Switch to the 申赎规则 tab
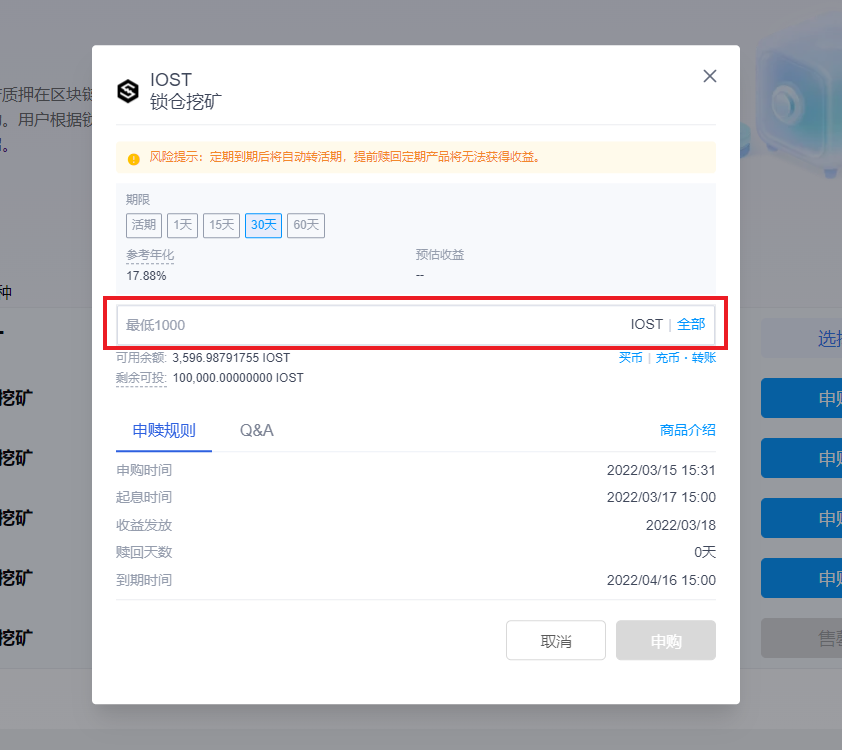This screenshot has width=842, height=750. pyautogui.click(x=164, y=431)
